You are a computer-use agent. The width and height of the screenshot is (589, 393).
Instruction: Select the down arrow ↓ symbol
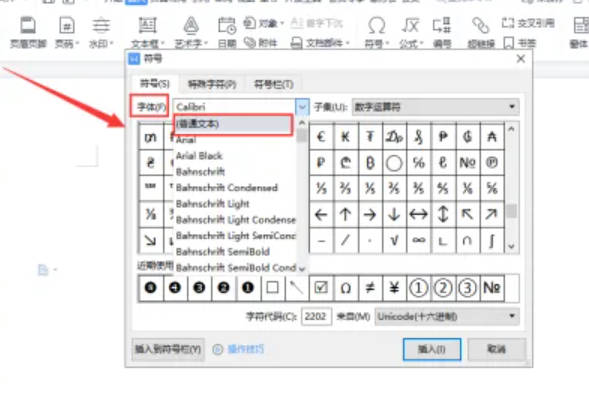click(x=394, y=215)
